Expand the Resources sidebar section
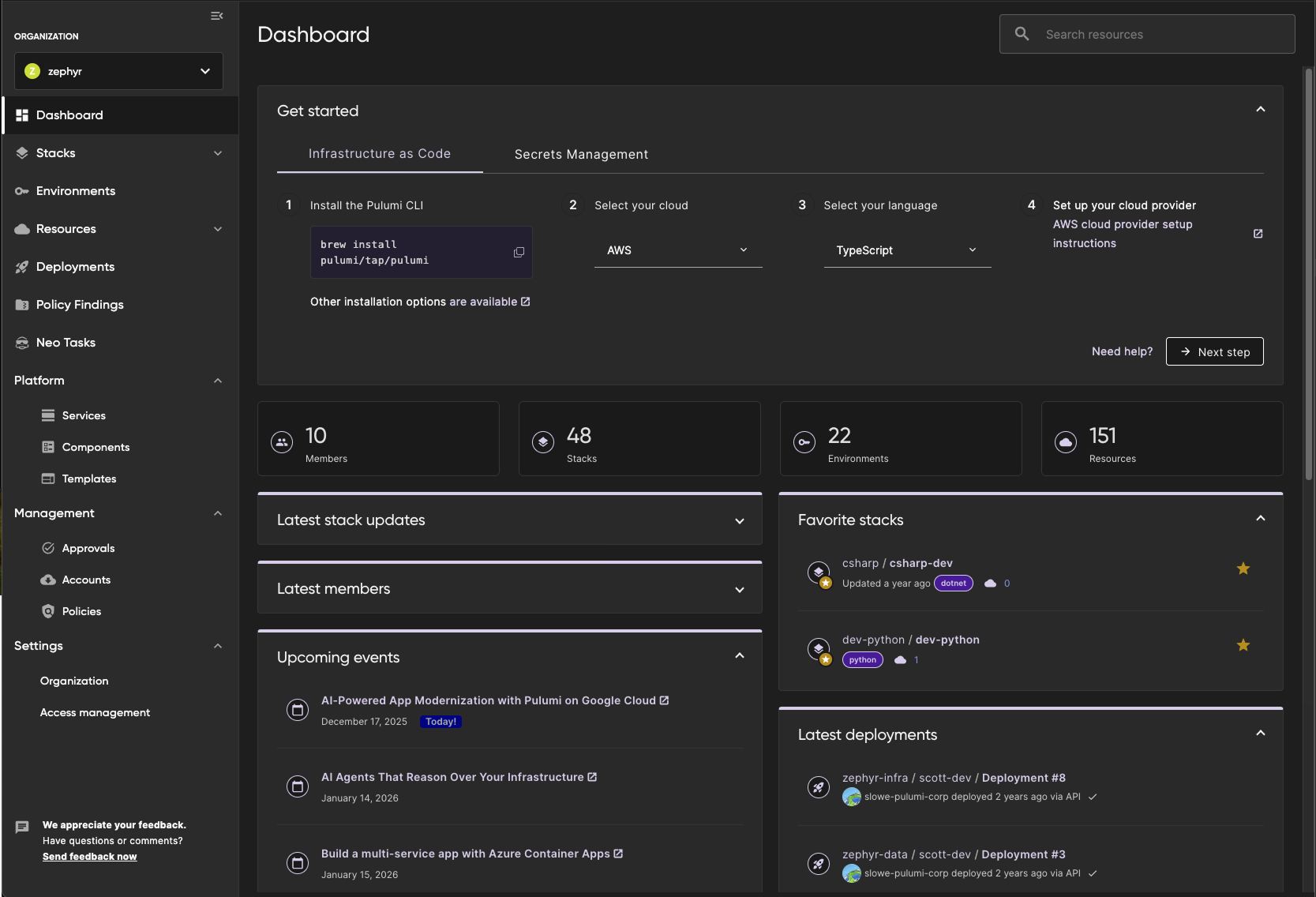The image size is (1316, 897). (x=218, y=229)
